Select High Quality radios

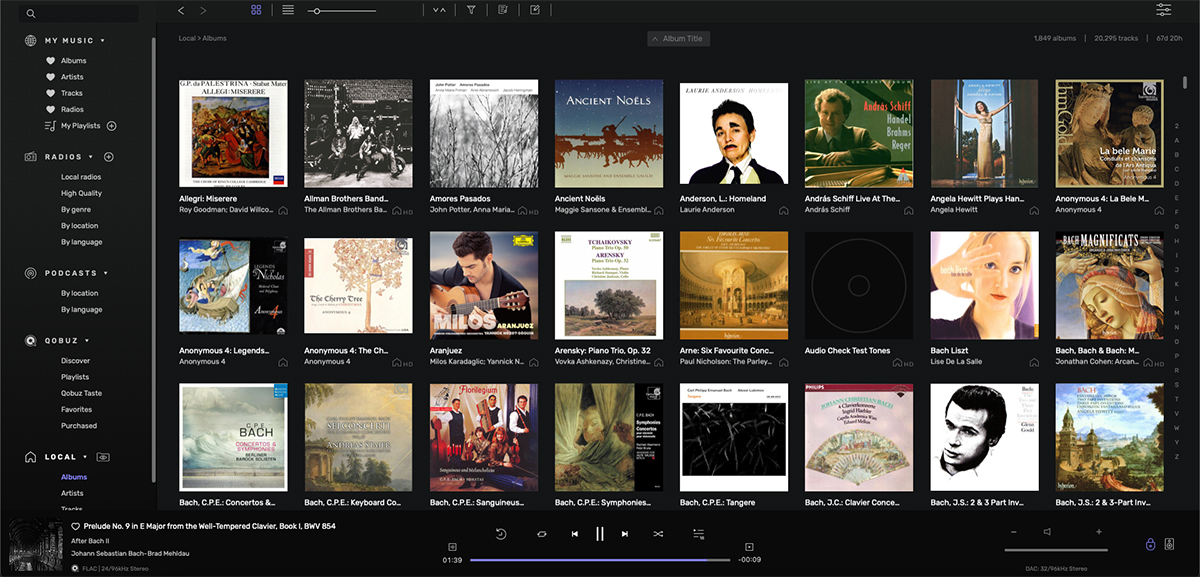[x=81, y=193]
